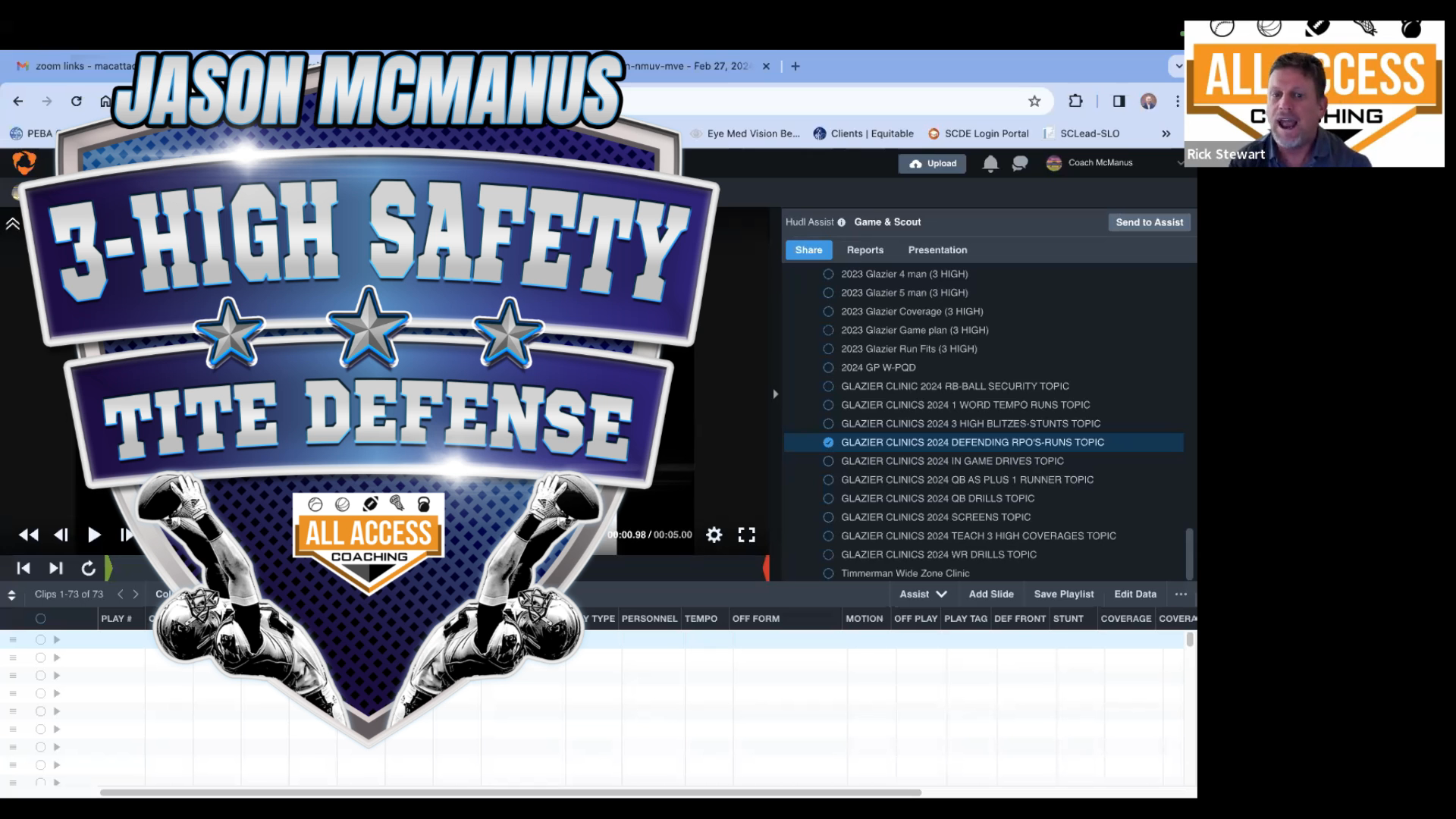Click the red timeline end marker
The image size is (1456, 819).
[x=766, y=568]
